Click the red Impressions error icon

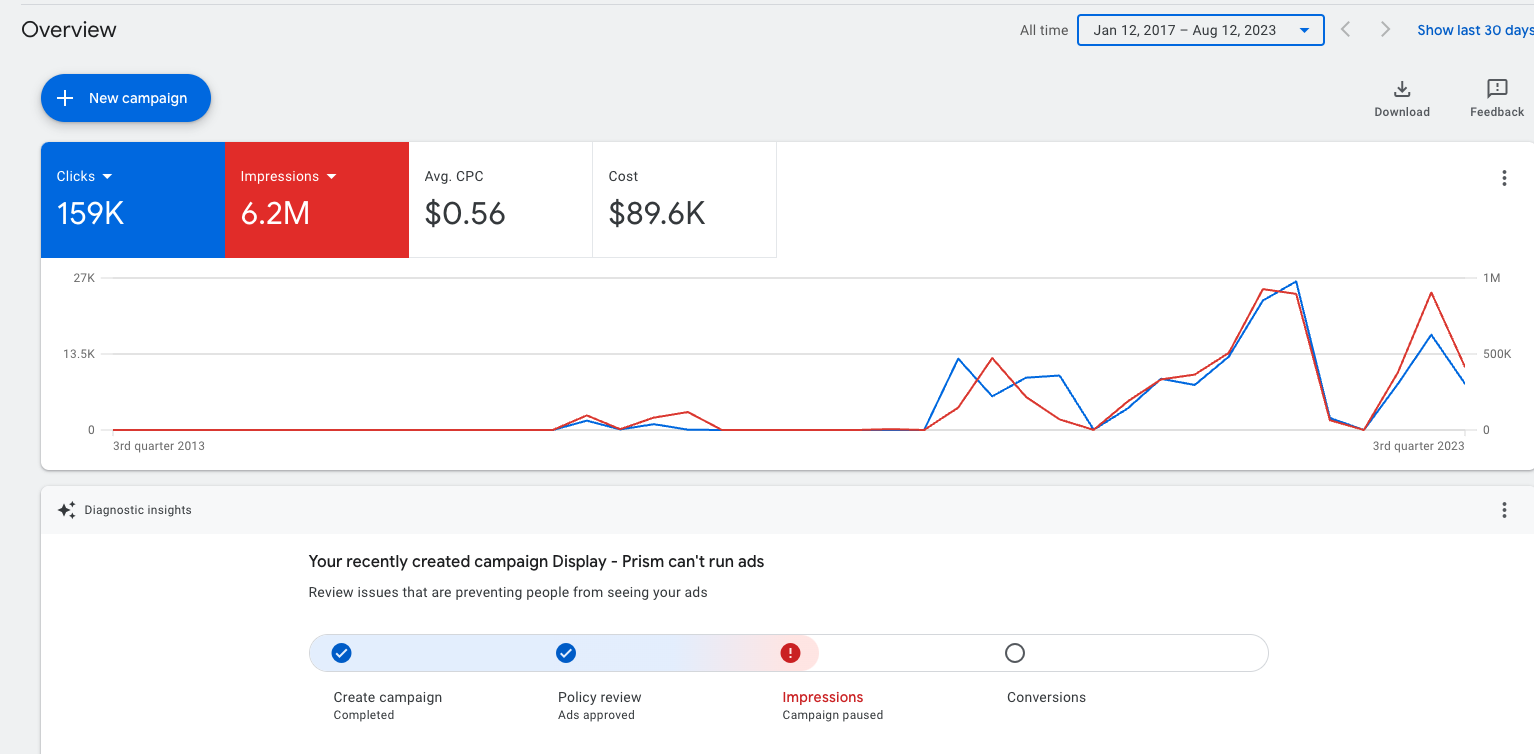(790, 653)
